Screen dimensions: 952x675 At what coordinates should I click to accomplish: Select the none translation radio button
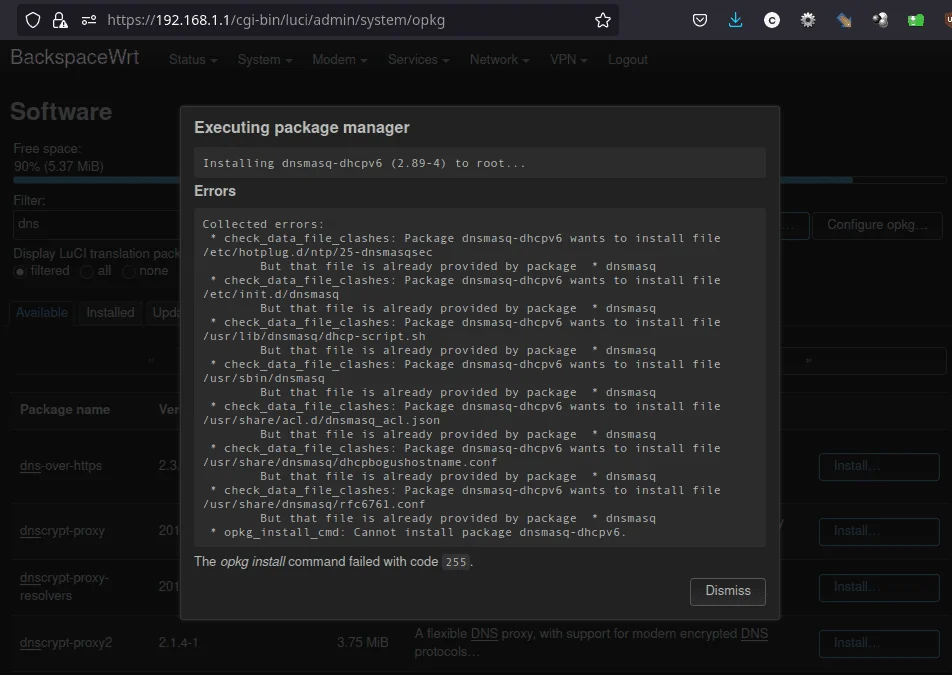128,271
